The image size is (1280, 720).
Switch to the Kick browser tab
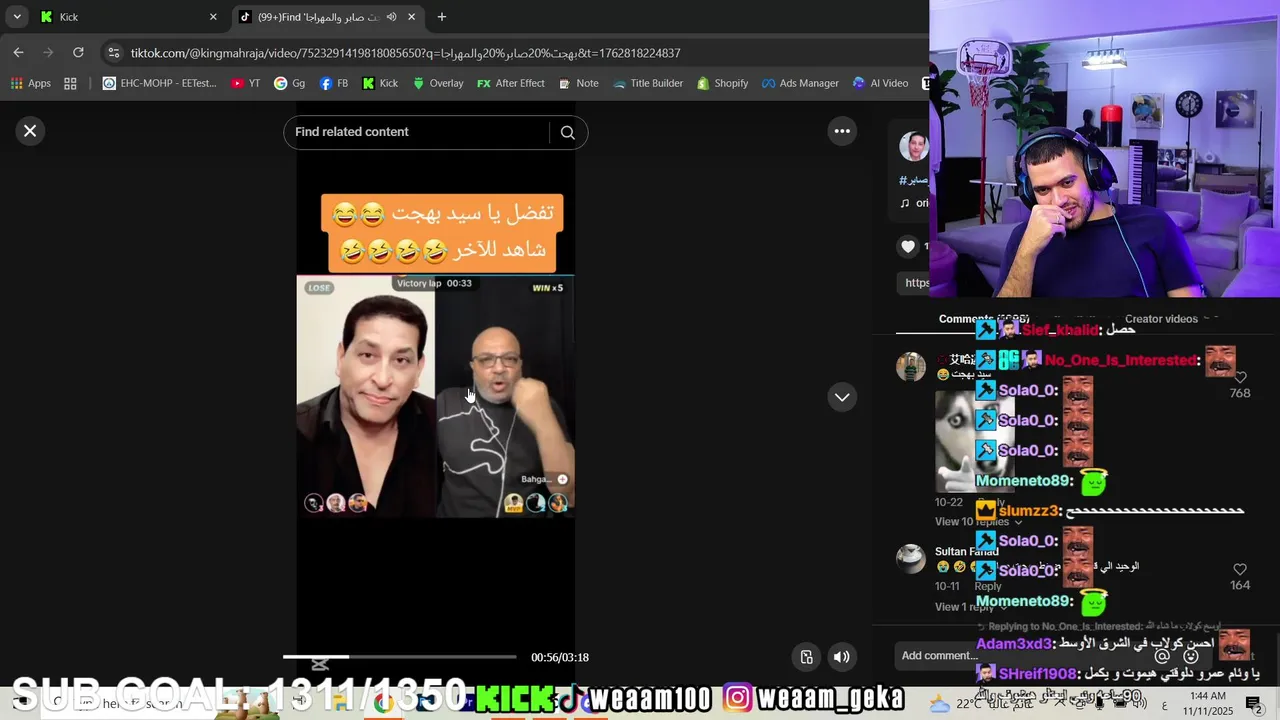click(x=127, y=17)
